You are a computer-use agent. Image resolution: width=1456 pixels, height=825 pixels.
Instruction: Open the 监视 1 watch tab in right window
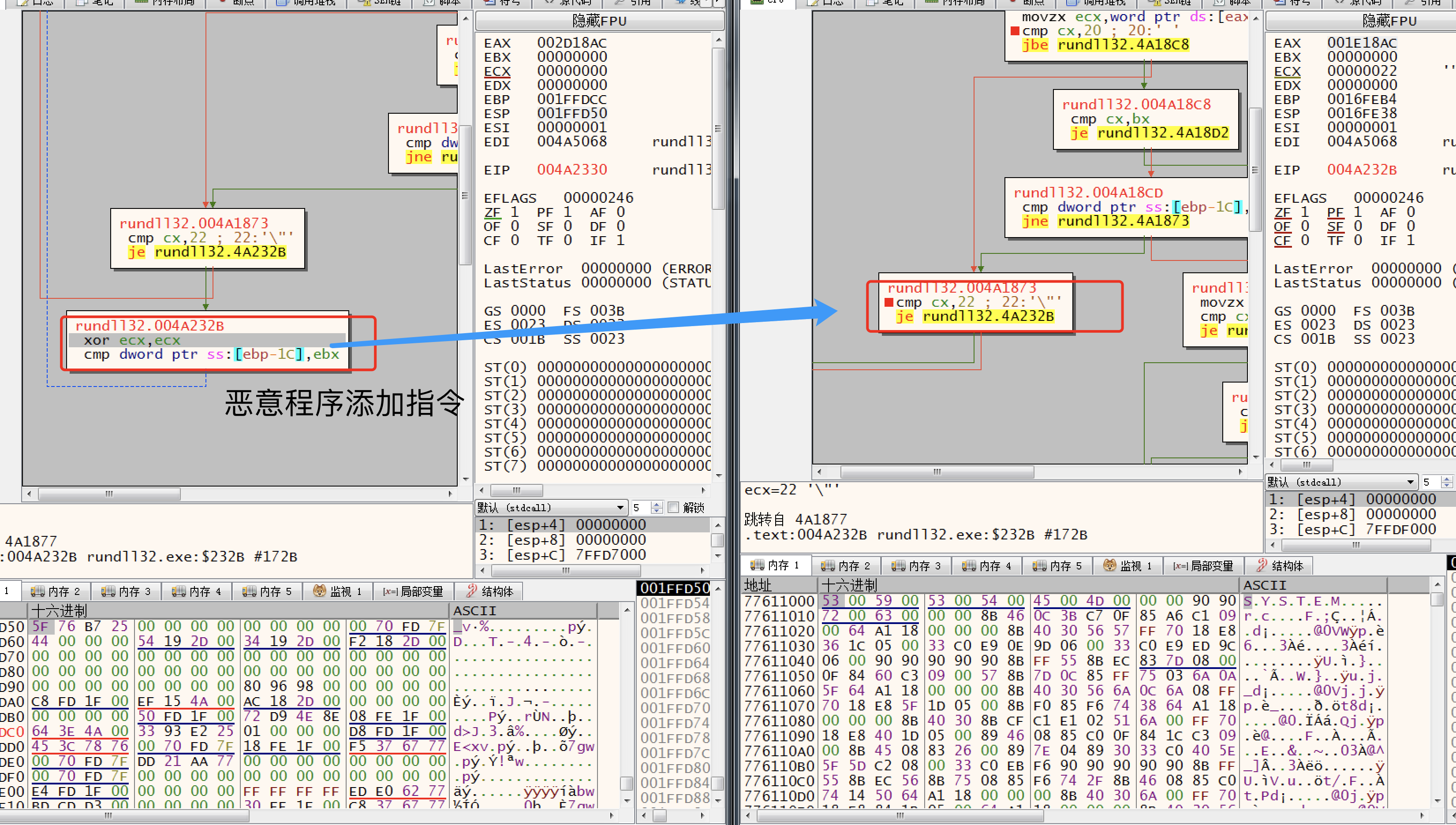pyautogui.click(x=1128, y=565)
